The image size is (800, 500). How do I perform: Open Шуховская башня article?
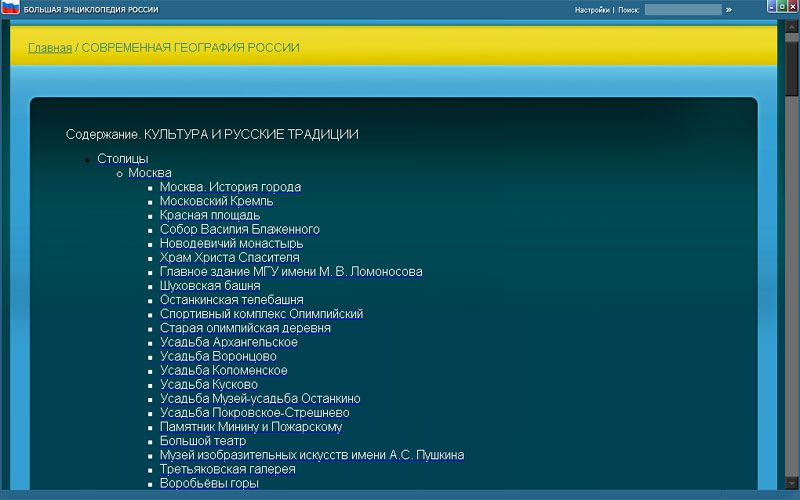(210, 286)
